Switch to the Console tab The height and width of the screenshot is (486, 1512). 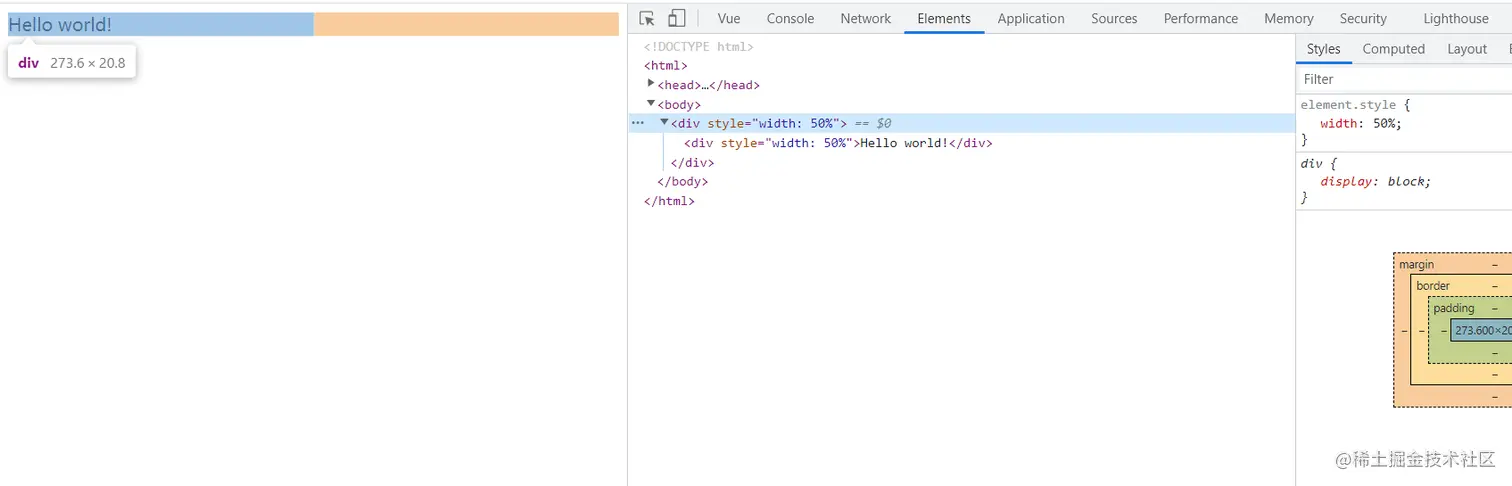coord(790,18)
